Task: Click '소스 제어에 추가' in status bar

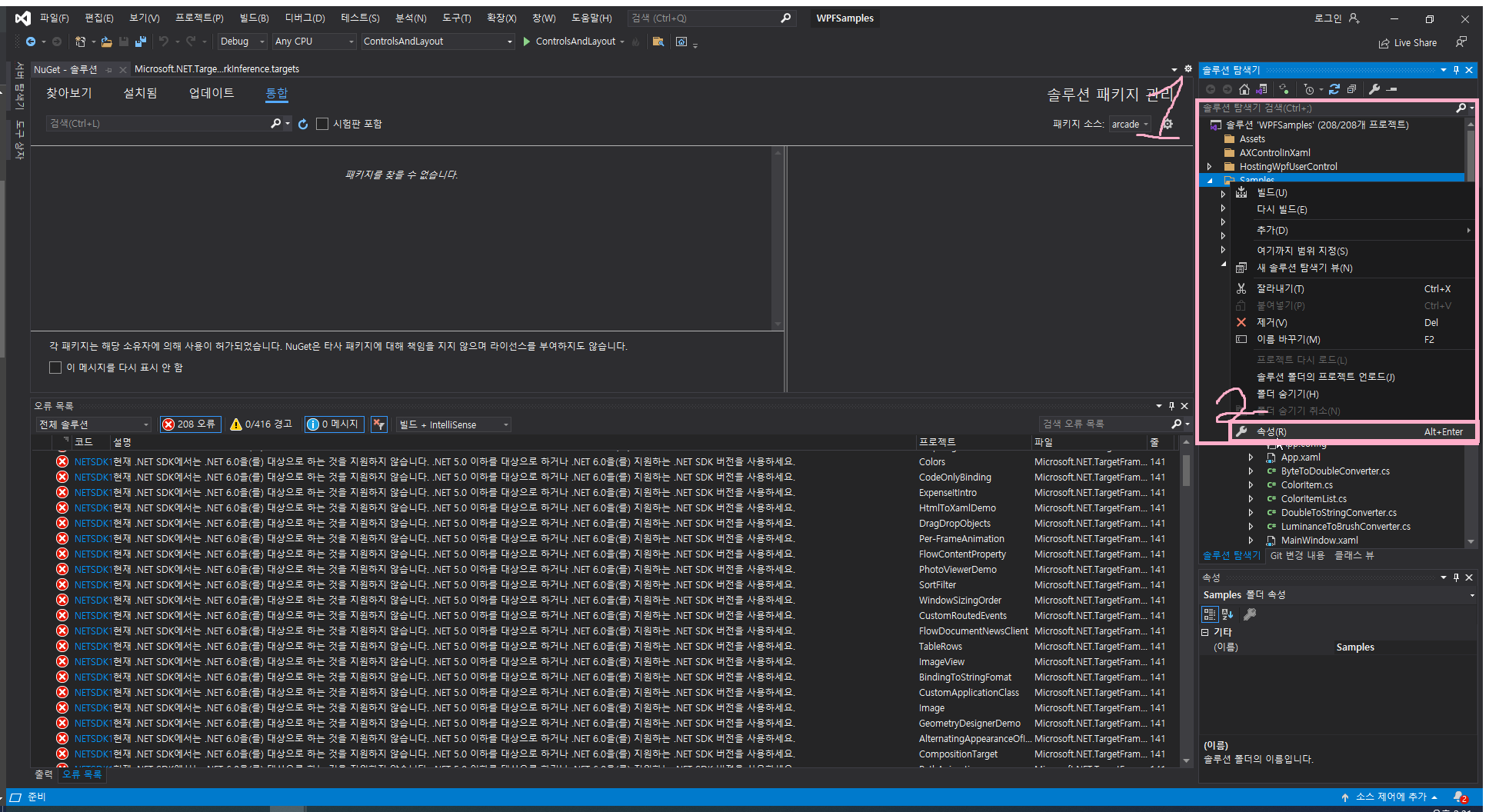Action: [1390, 797]
